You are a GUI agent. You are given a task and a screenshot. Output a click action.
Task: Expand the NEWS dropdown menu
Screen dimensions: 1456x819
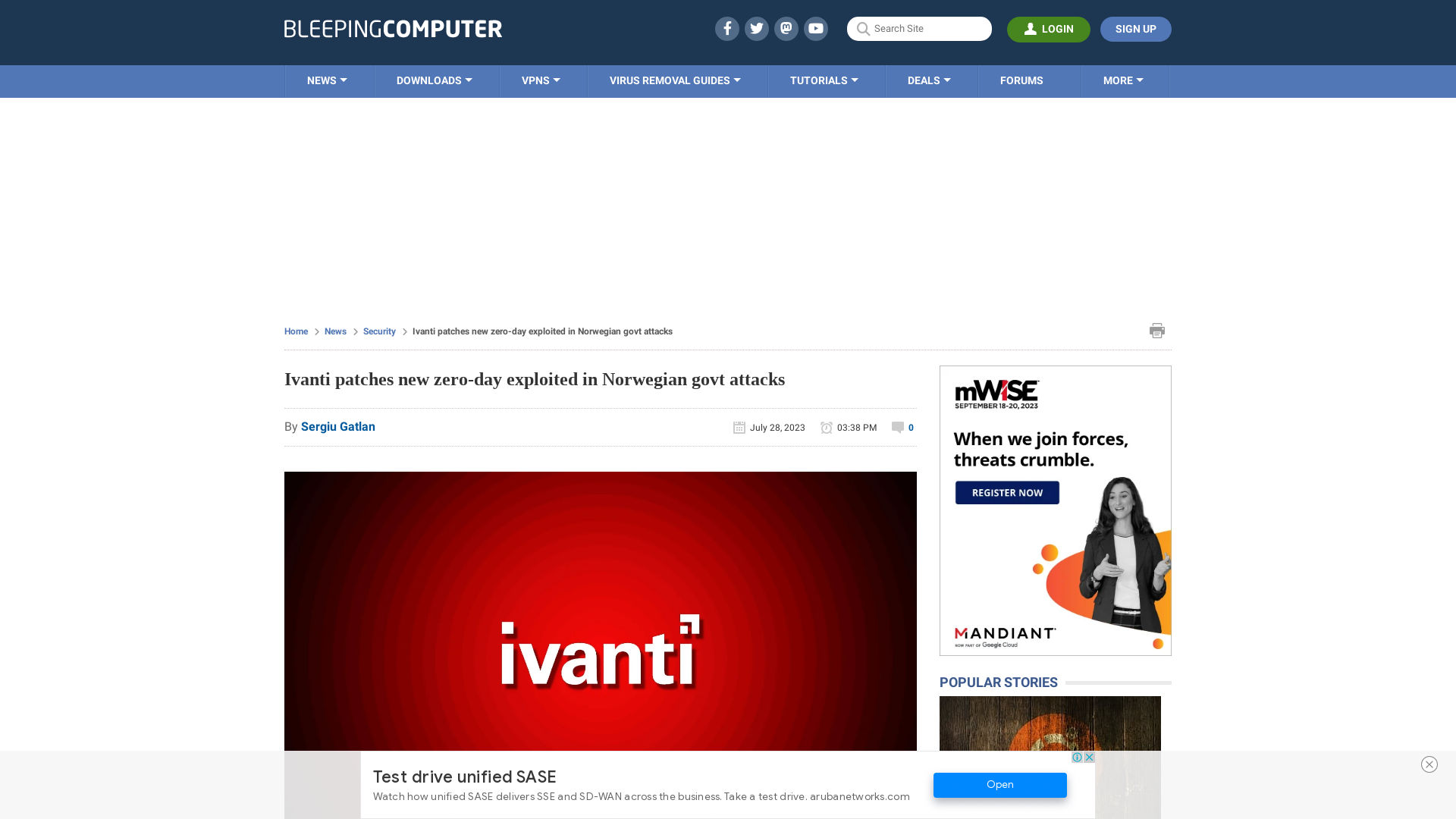point(327,80)
